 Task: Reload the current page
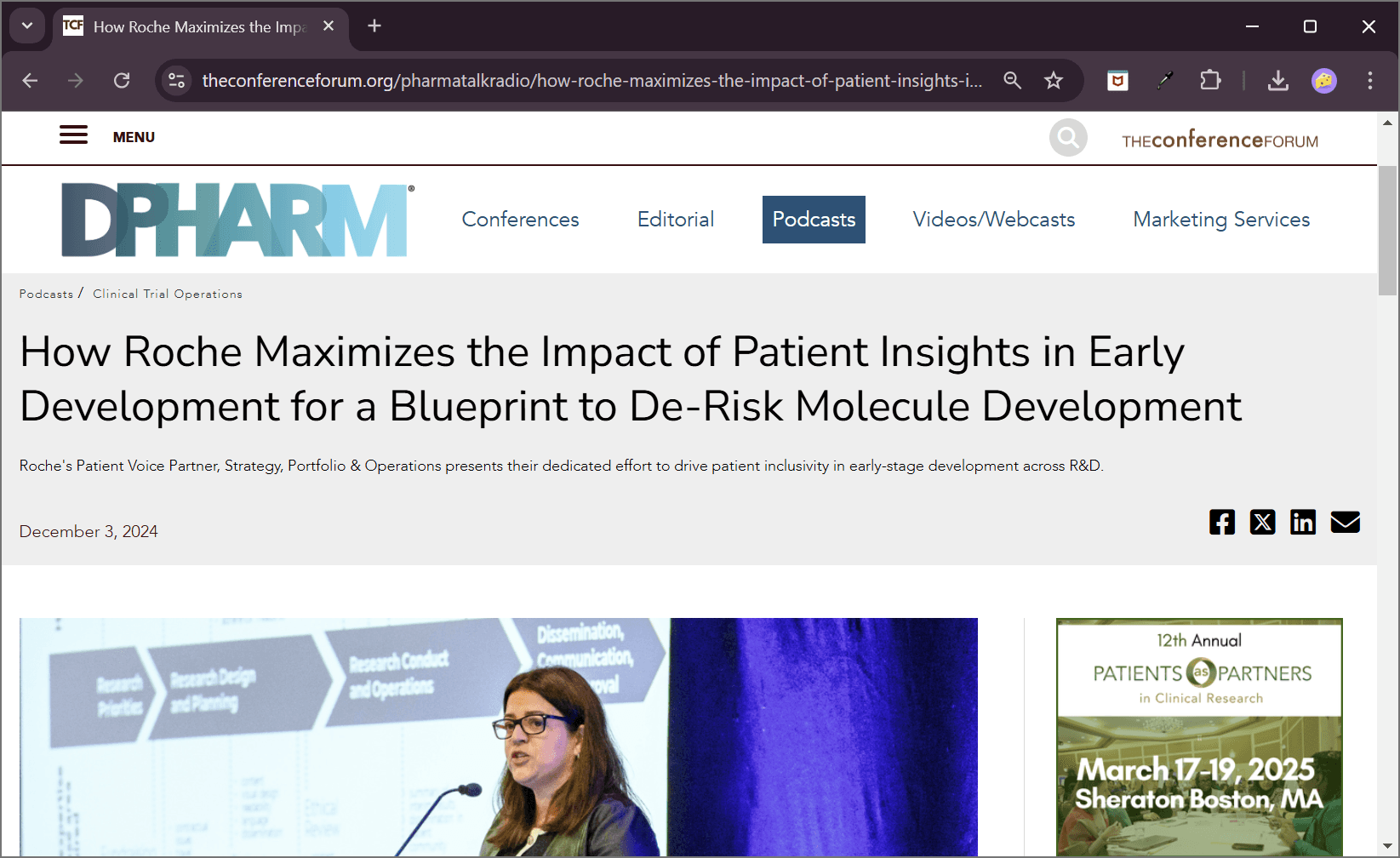point(122,81)
